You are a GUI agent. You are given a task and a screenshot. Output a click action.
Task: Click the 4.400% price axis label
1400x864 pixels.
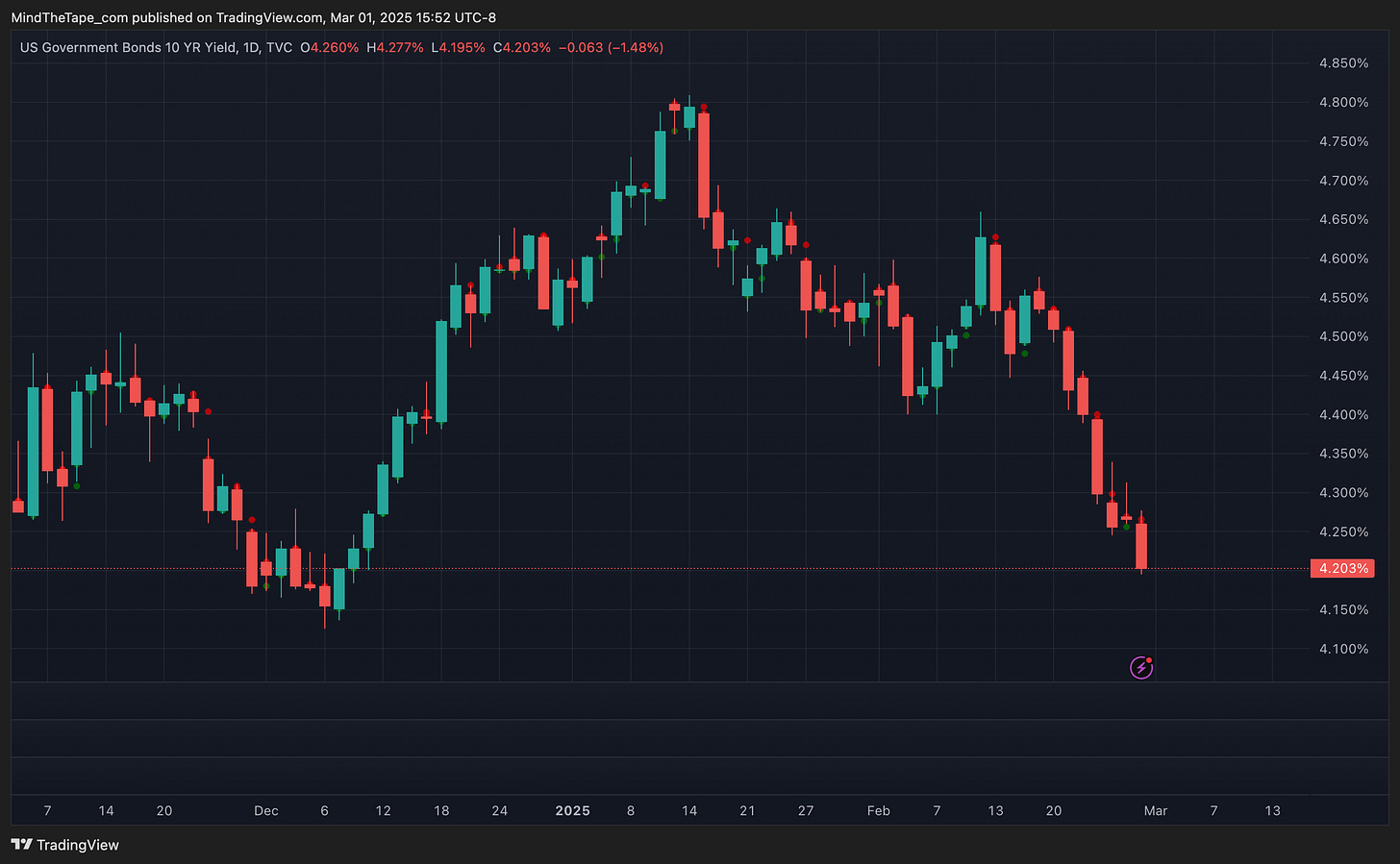coord(1343,415)
